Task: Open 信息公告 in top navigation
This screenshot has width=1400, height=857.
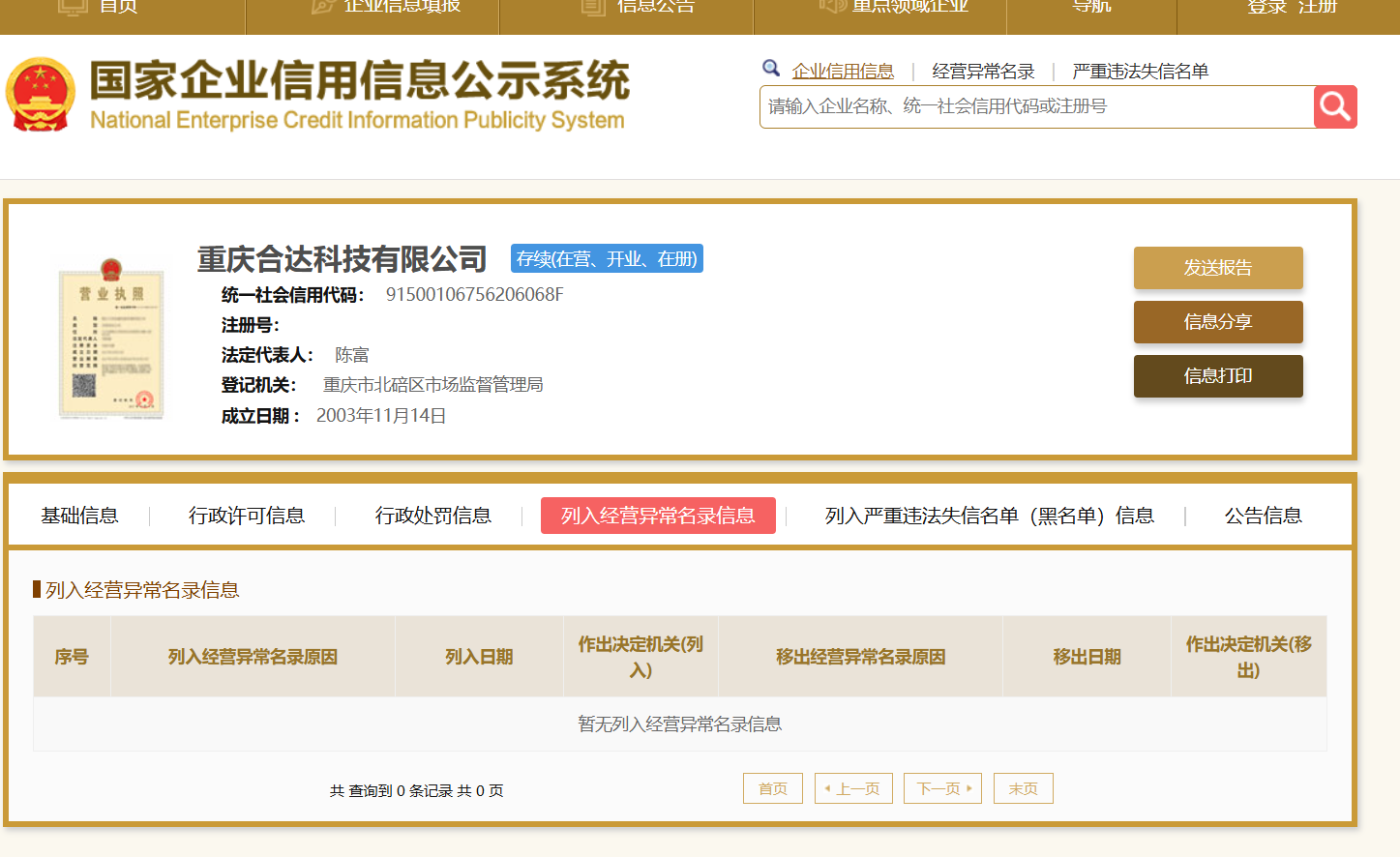Action: [656, 8]
